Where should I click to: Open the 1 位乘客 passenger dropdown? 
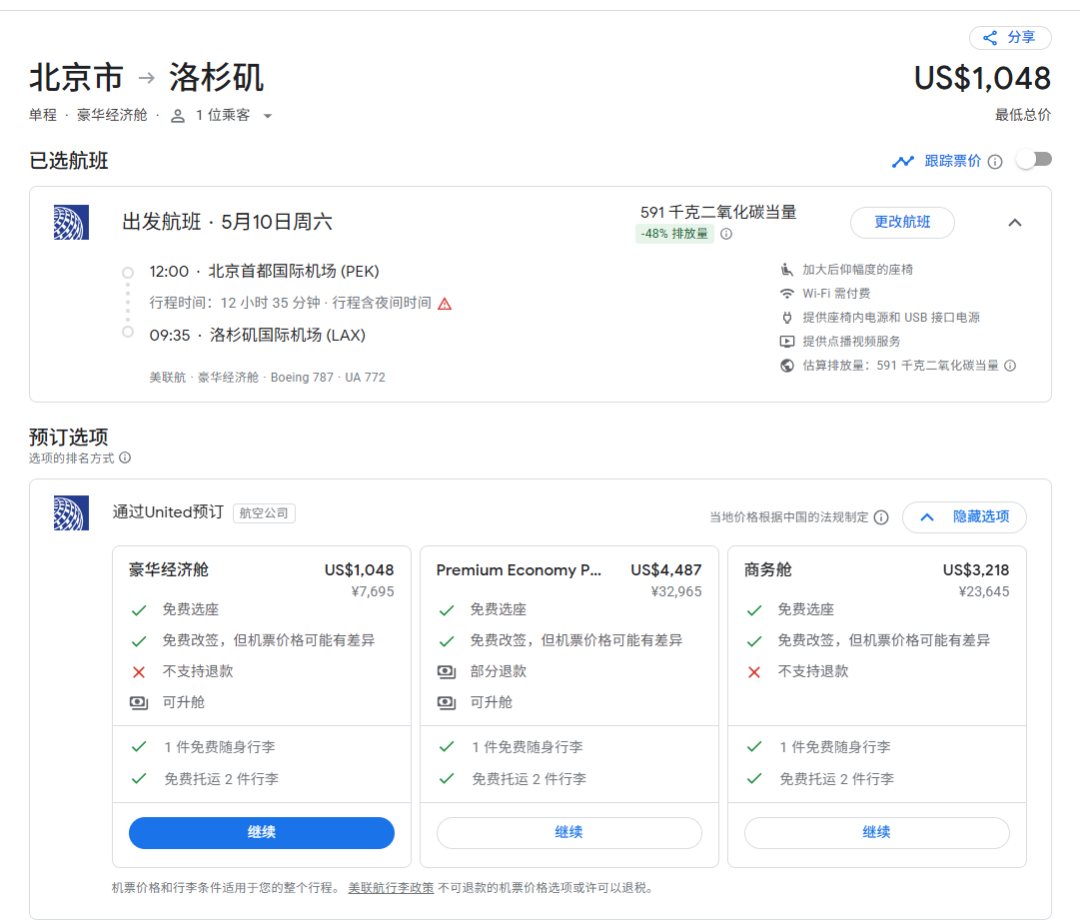tap(222, 116)
